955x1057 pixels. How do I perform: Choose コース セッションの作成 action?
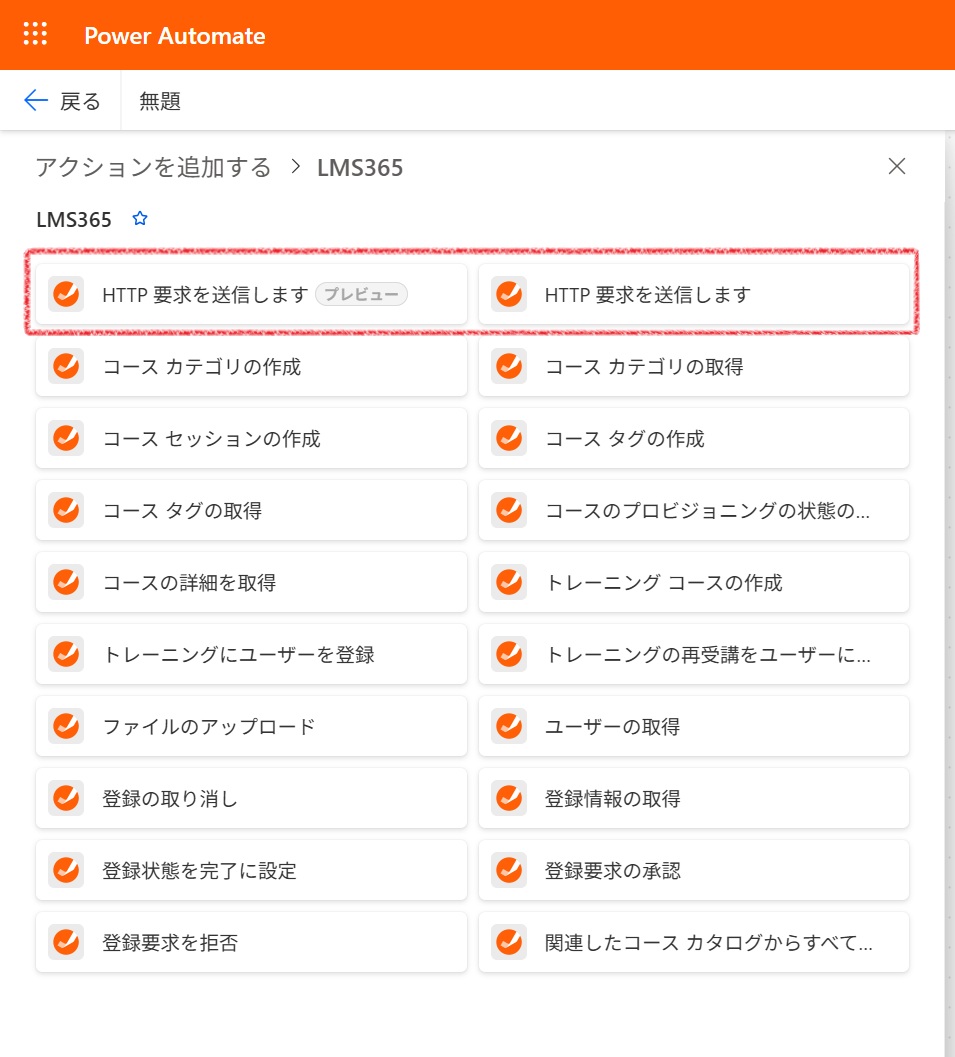pos(211,439)
